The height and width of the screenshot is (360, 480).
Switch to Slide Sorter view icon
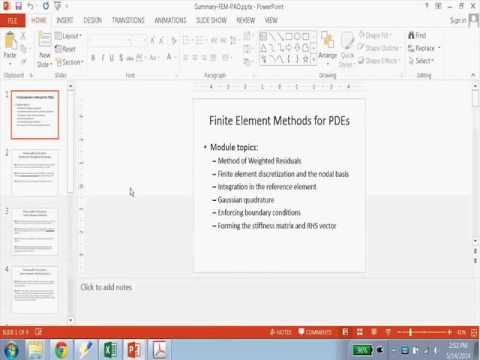360,332
